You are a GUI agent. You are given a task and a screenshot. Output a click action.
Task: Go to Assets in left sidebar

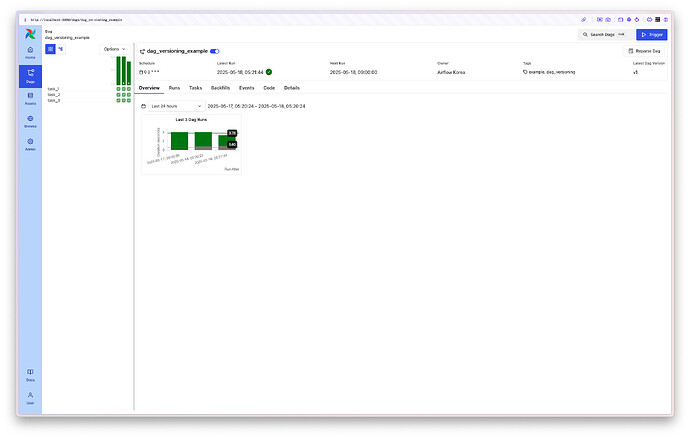[30, 96]
